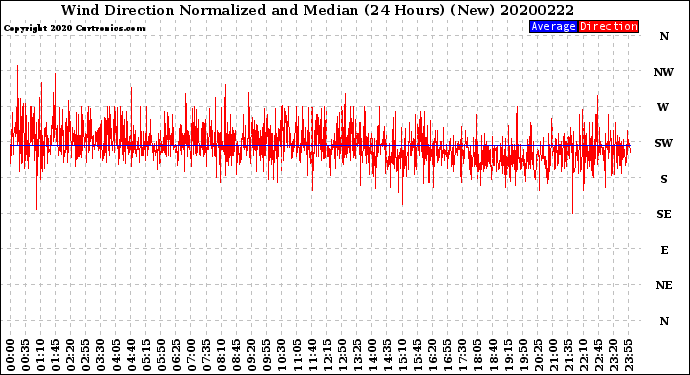690x375 pixels.
Task: Click the 00:00 time axis label
Action: [11, 355]
